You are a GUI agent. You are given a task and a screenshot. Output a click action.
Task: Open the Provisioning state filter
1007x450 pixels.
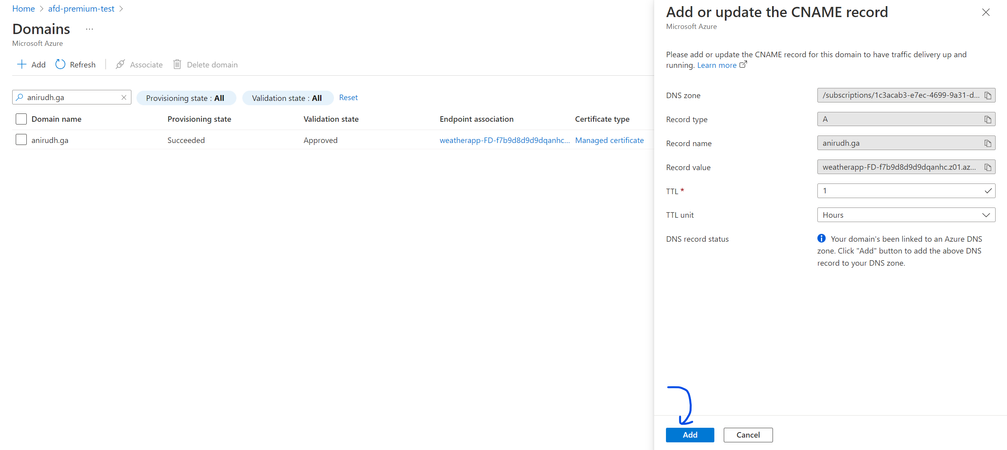click(x=186, y=98)
